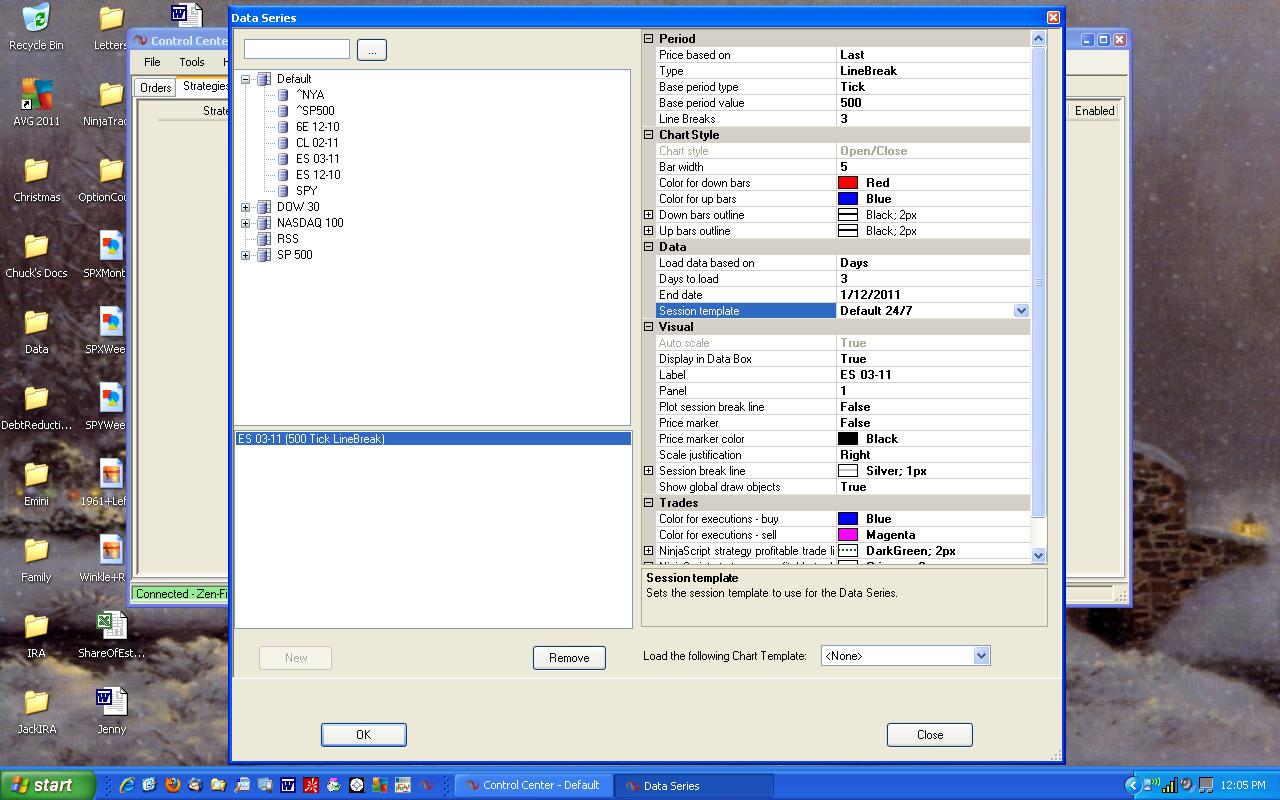Expand the Session break line property
The image size is (1280, 800).
(648, 471)
